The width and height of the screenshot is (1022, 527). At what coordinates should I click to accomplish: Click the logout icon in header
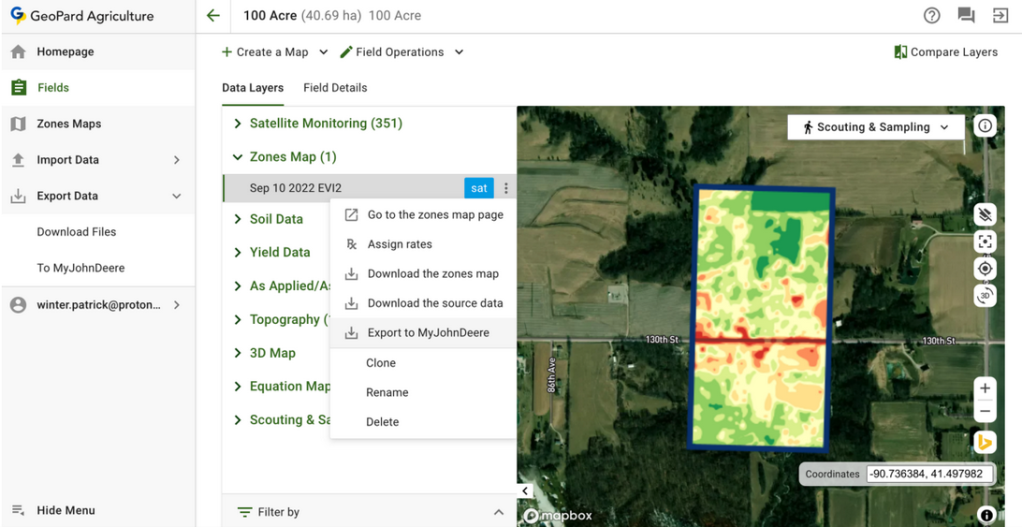[1000, 16]
